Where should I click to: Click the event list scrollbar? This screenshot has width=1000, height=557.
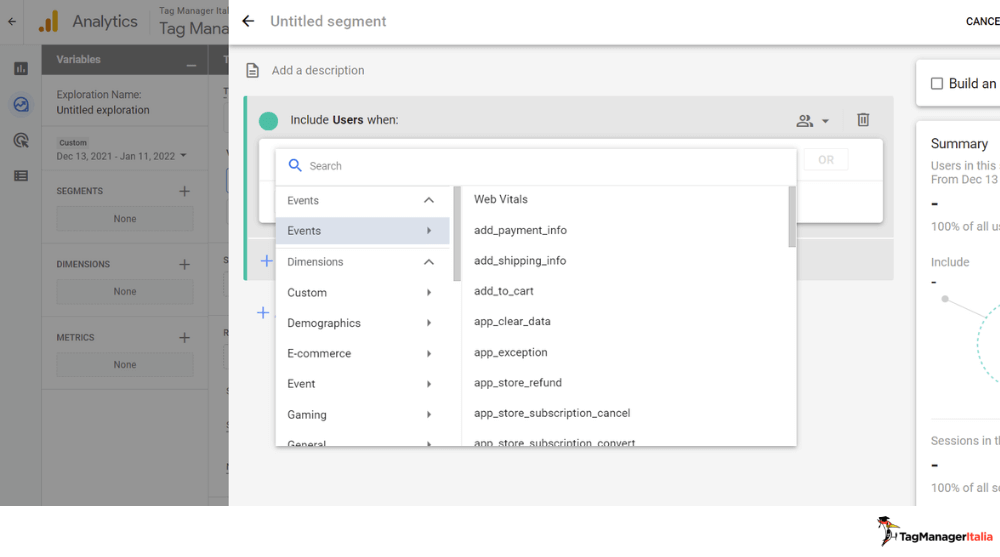[x=792, y=217]
